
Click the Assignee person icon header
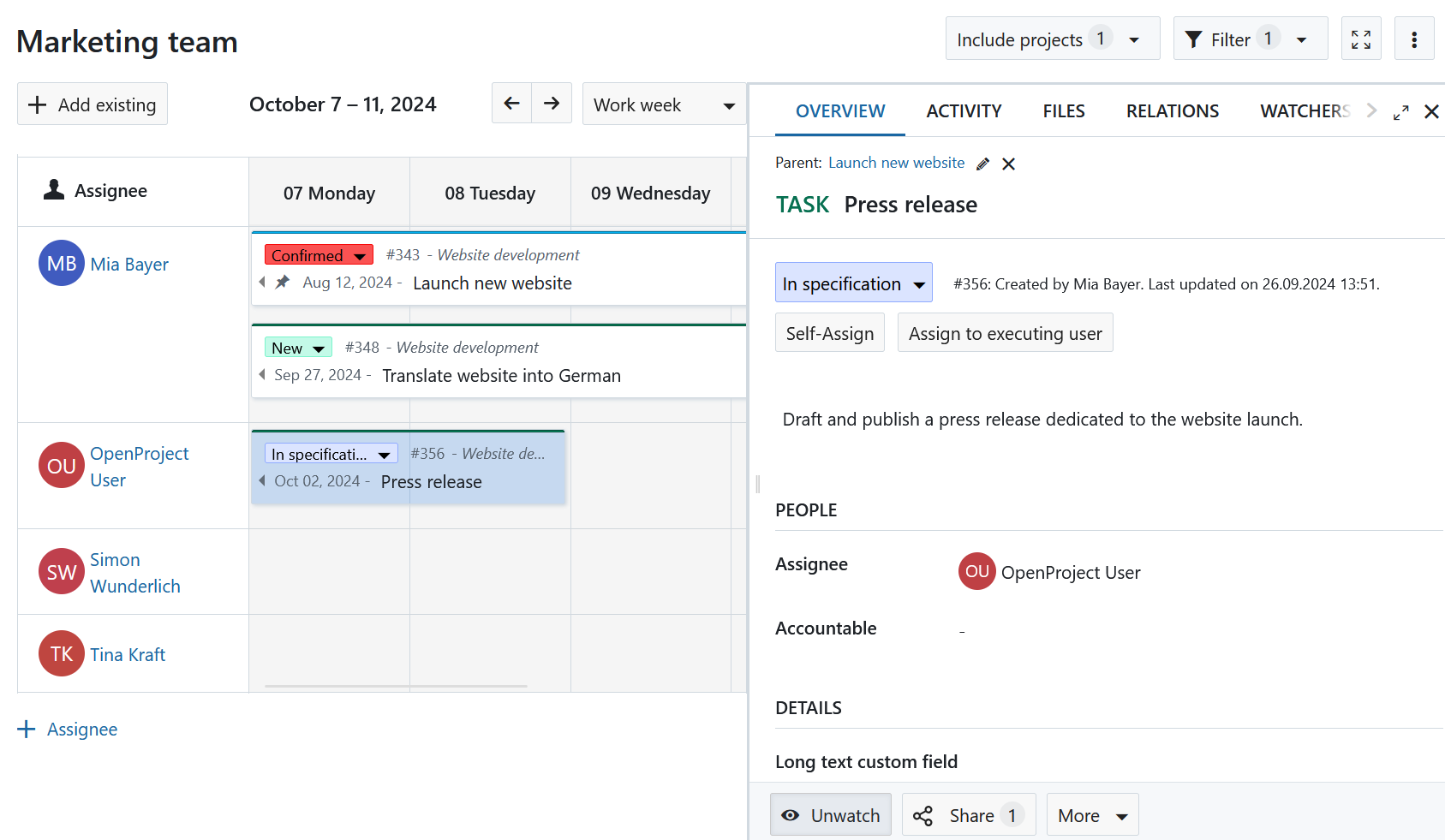coord(51,190)
